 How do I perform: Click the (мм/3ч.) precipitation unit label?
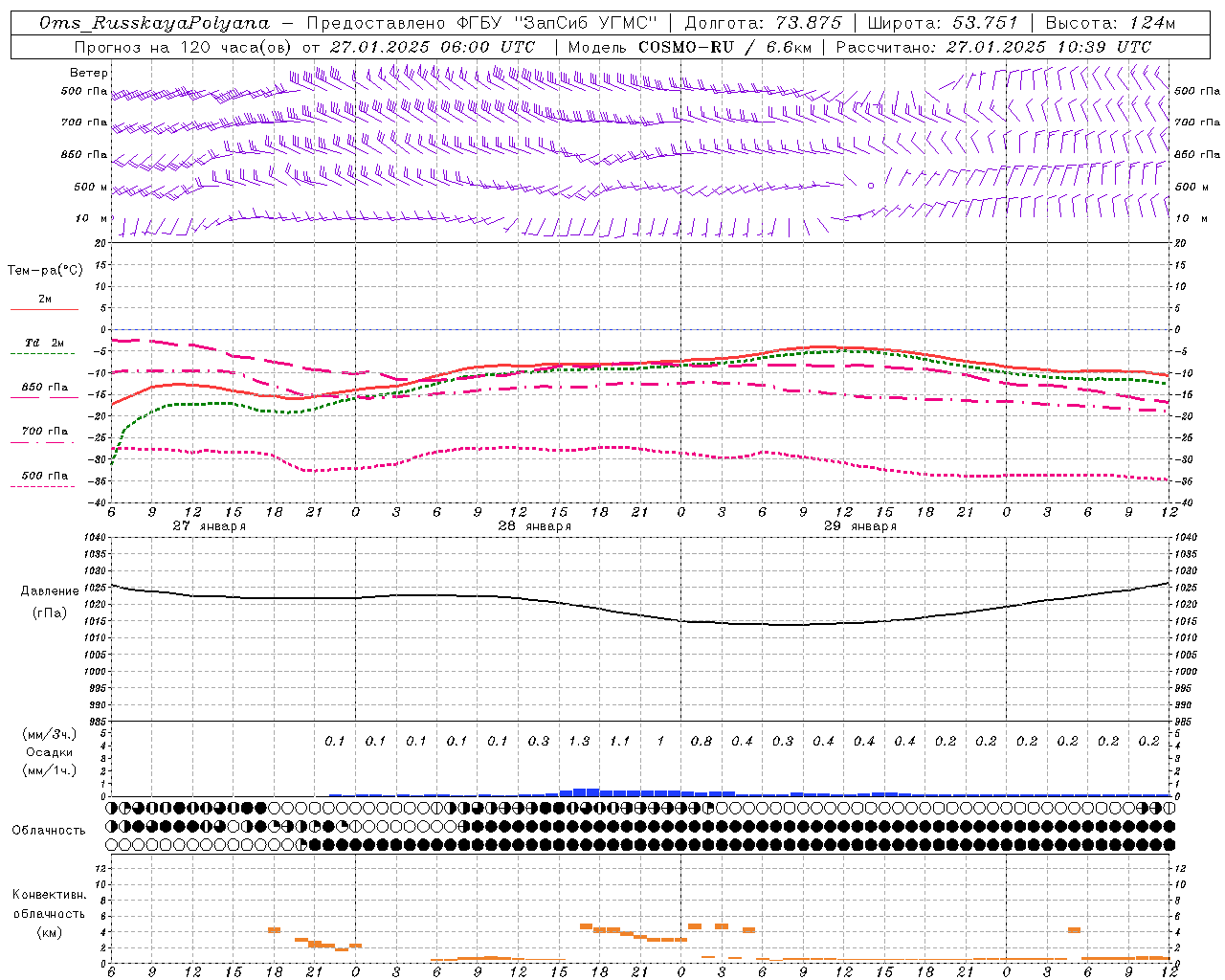pos(50,734)
